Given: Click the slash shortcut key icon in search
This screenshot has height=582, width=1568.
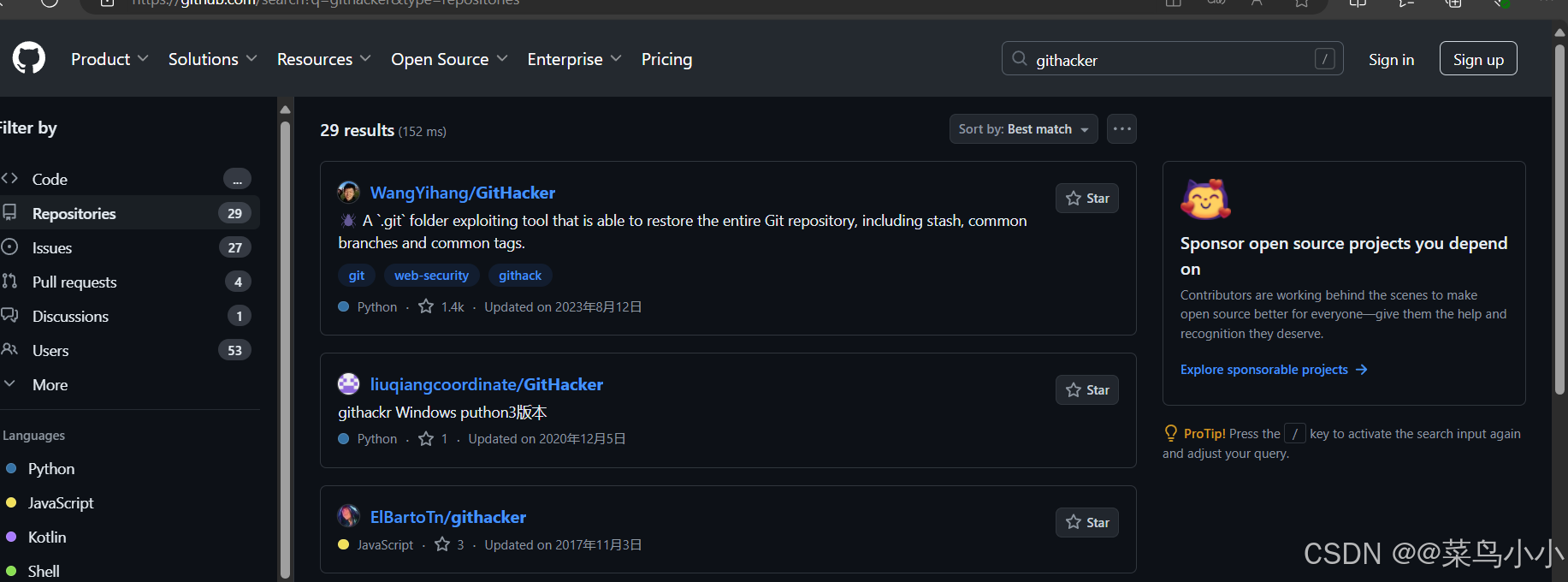Looking at the screenshot, I should (x=1324, y=59).
